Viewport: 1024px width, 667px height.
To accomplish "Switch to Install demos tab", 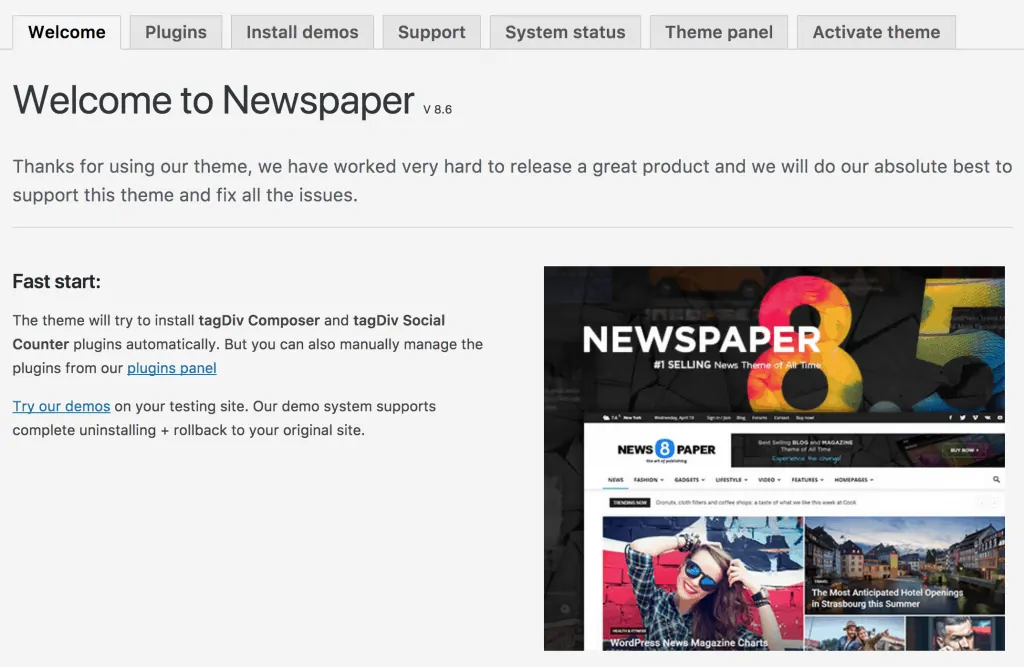I will (302, 32).
